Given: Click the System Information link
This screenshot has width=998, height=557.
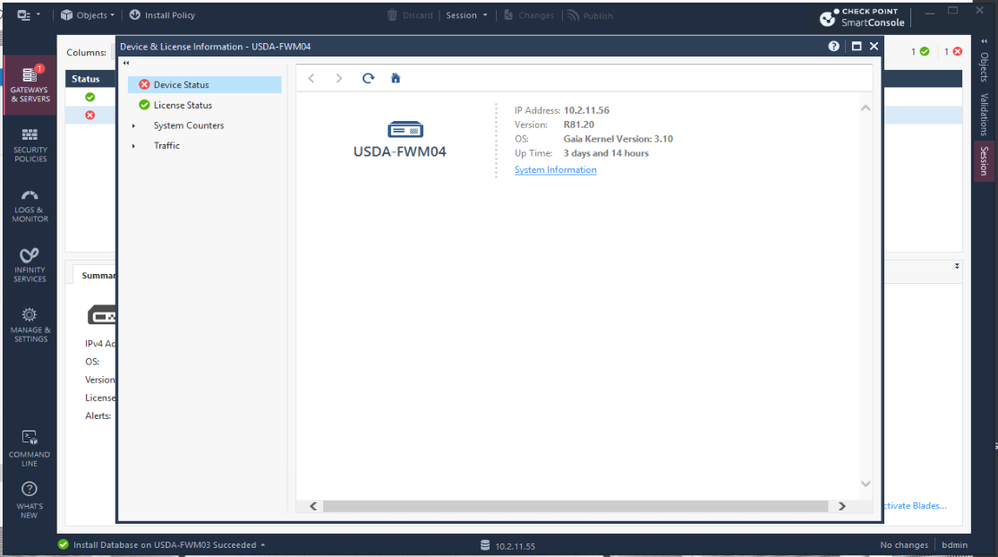Looking at the screenshot, I should click(x=555, y=170).
